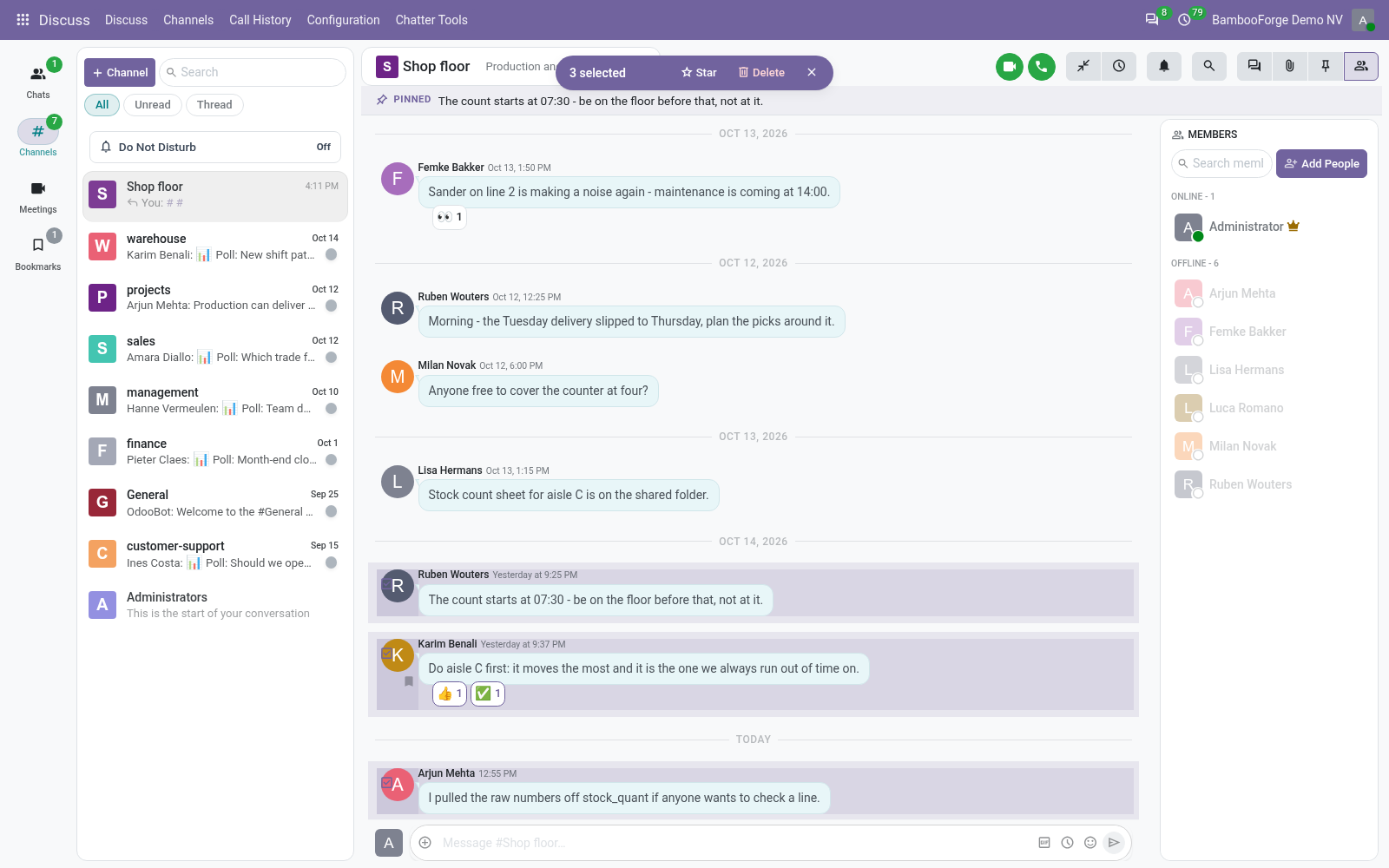Start a voice call with the phone icon
The width and height of the screenshot is (1389, 868).
pos(1042,66)
